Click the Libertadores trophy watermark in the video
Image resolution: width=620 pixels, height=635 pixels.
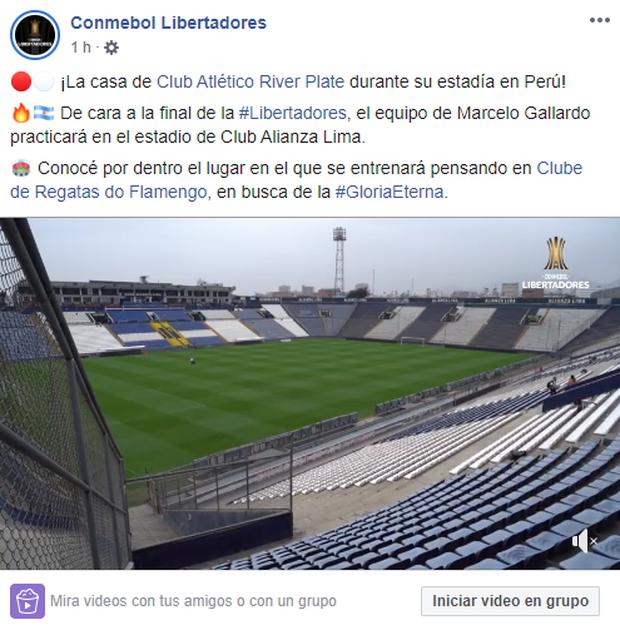(x=556, y=264)
